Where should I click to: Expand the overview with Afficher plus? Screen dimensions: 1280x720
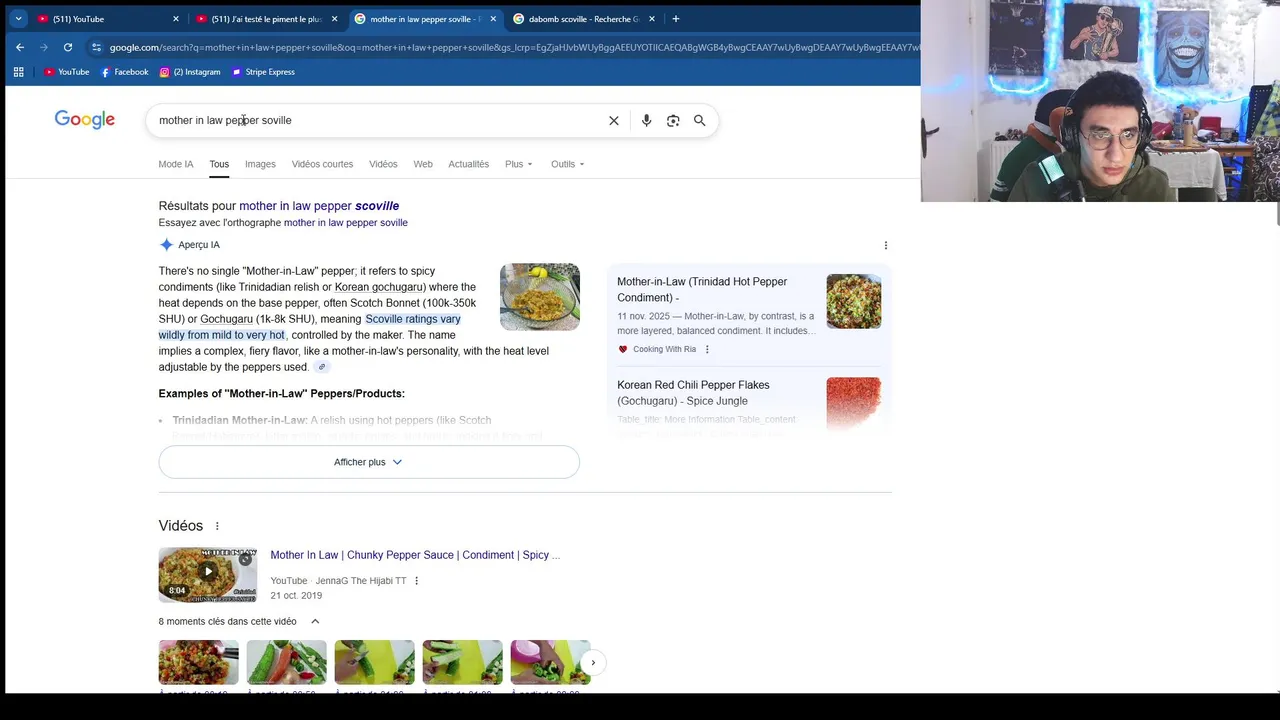click(x=369, y=462)
